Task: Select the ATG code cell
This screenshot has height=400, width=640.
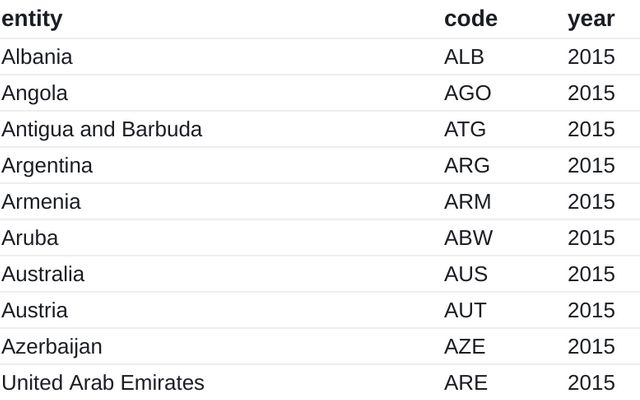Action: [x=465, y=129]
